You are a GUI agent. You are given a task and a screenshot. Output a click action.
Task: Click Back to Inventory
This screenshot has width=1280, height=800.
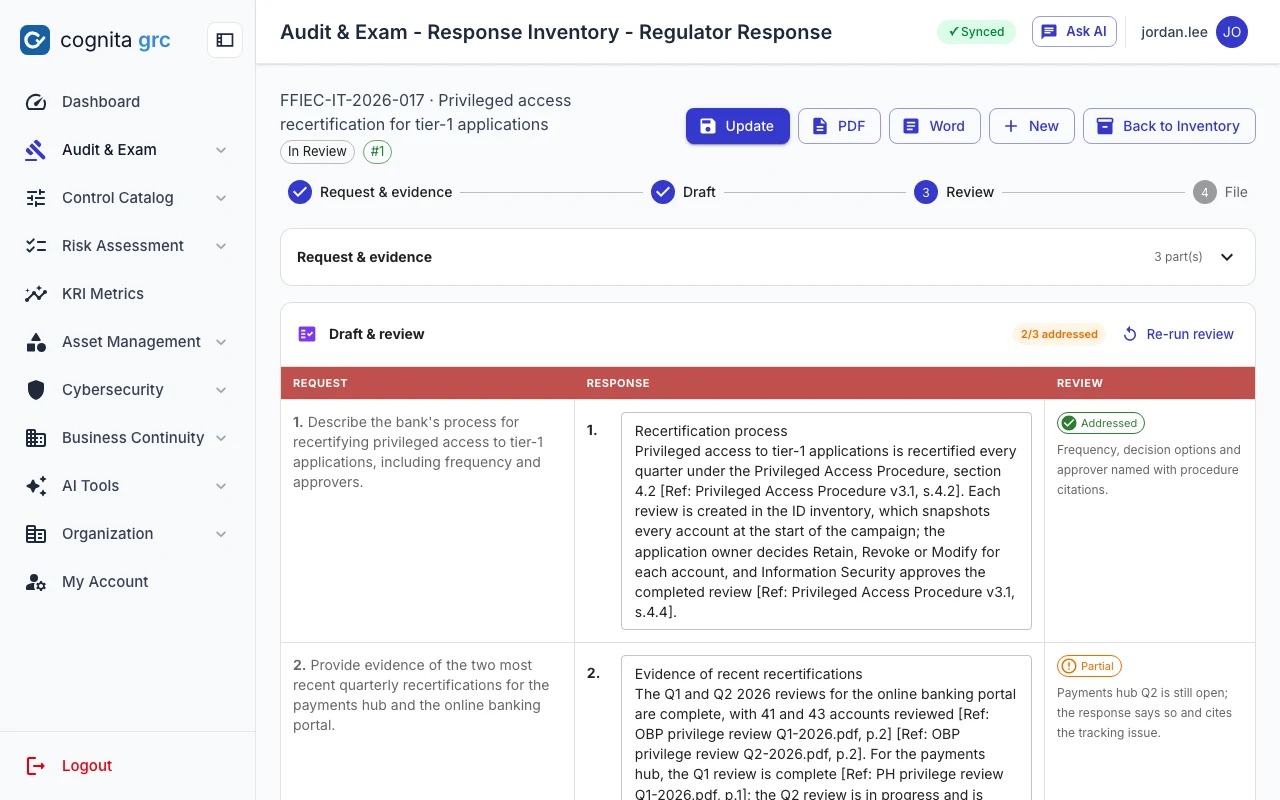click(x=1169, y=126)
